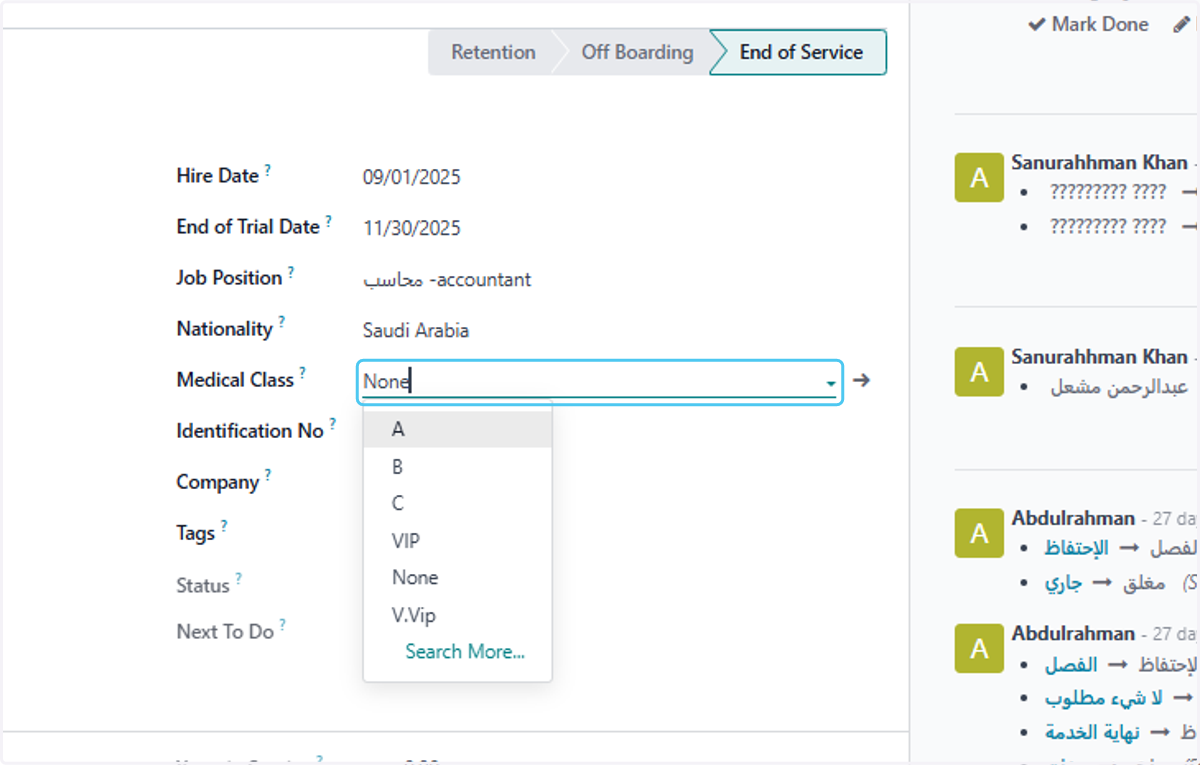Click the Nationality value Saudi Arabia
The height and width of the screenshot is (765, 1200).
coord(416,331)
